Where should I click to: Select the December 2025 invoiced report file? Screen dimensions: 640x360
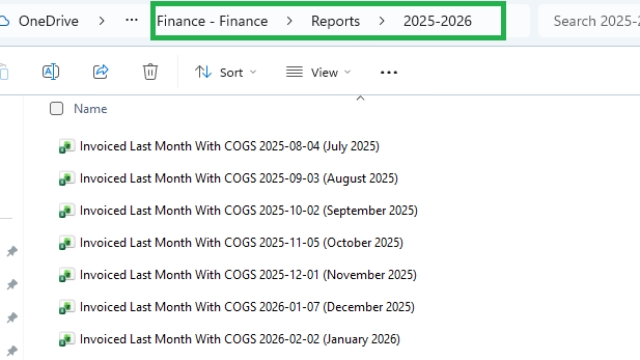pyautogui.click(x=247, y=307)
